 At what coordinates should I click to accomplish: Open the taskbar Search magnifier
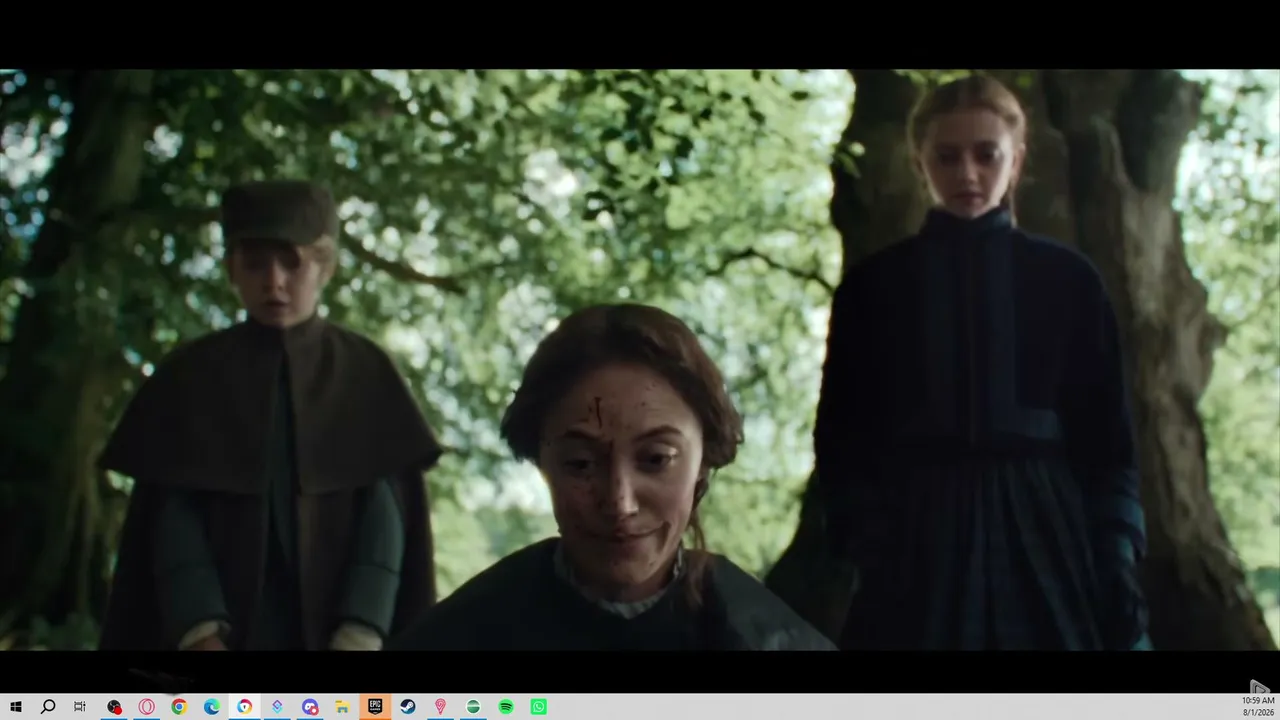(x=48, y=707)
